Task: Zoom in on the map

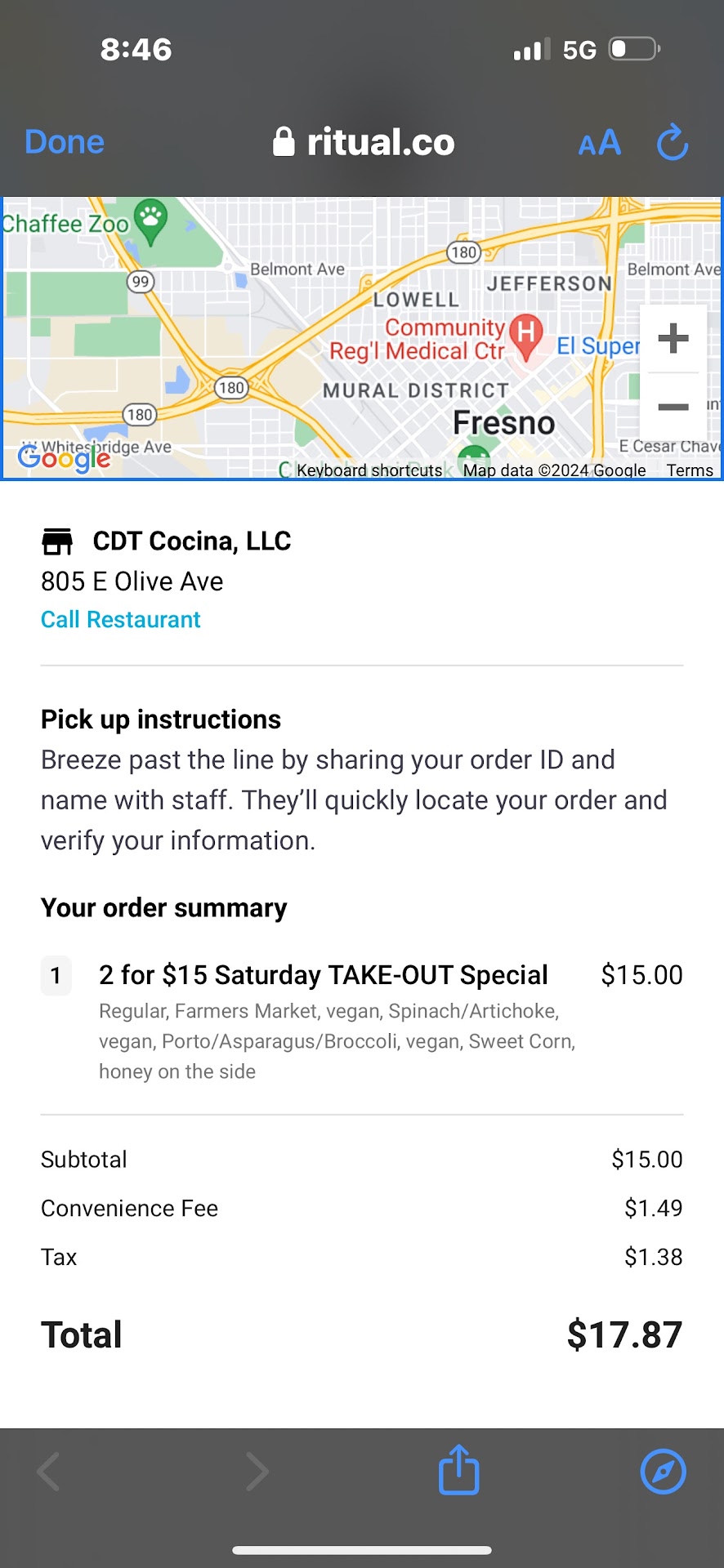Action: 673,338
